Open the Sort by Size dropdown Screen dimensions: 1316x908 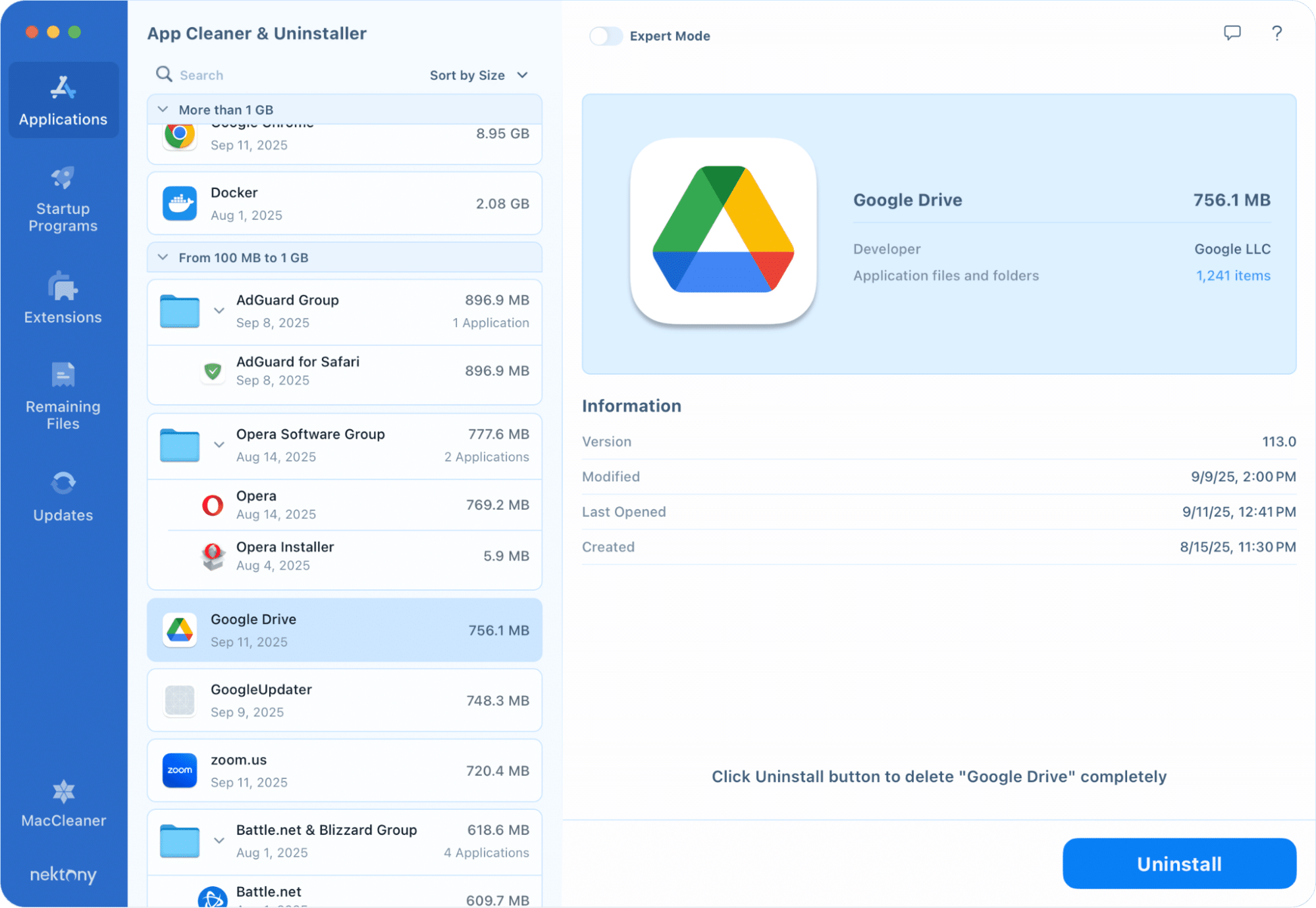(x=479, y=75)
